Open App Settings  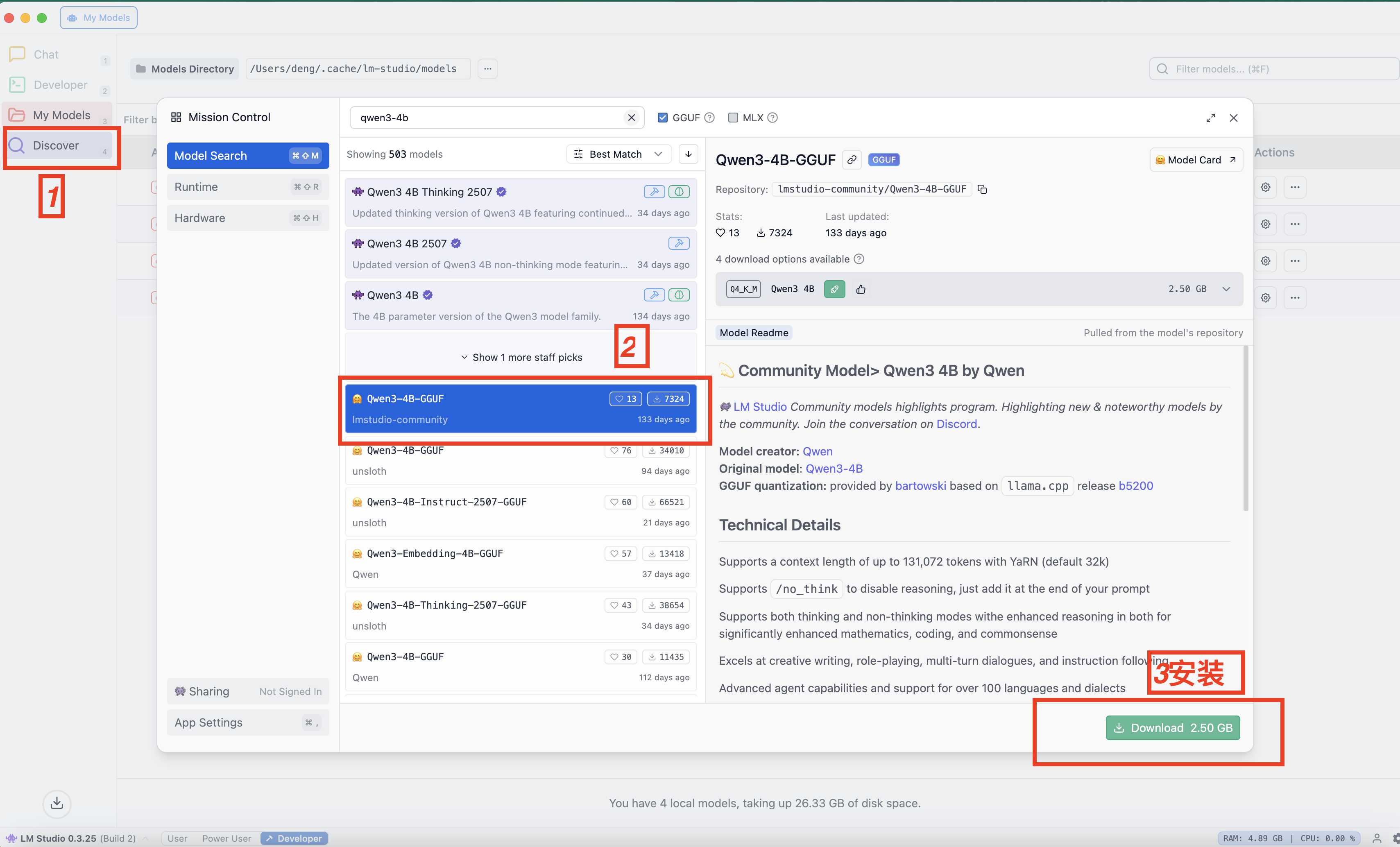click(x=248, y=722)
